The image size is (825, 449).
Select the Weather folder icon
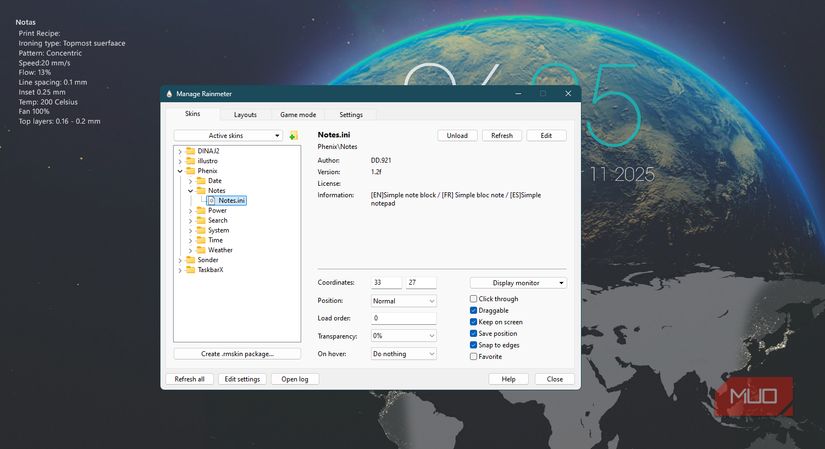click(x=200, y=250)
